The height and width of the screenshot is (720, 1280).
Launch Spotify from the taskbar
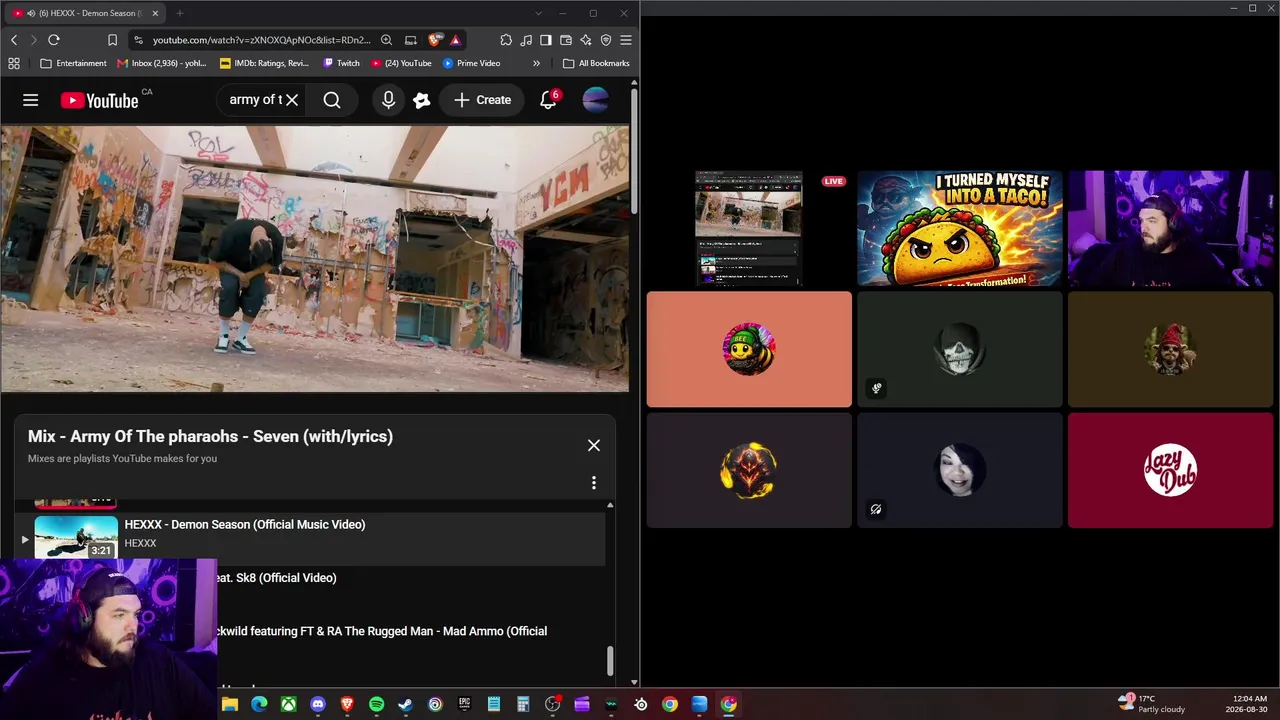[376, 704]
